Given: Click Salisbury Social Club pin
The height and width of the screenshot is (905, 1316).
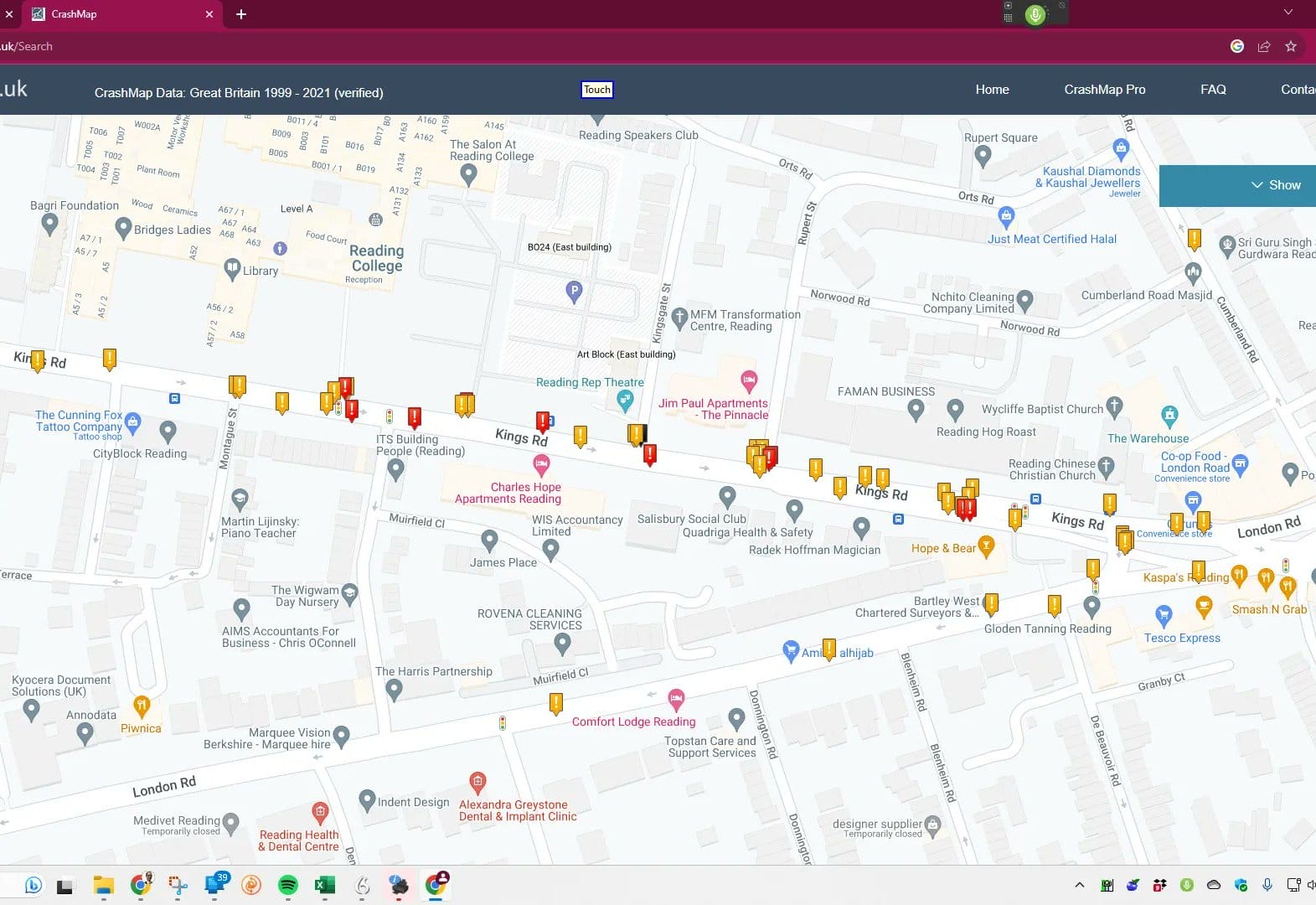Looking at the screenshot, I should coord(727,497).
